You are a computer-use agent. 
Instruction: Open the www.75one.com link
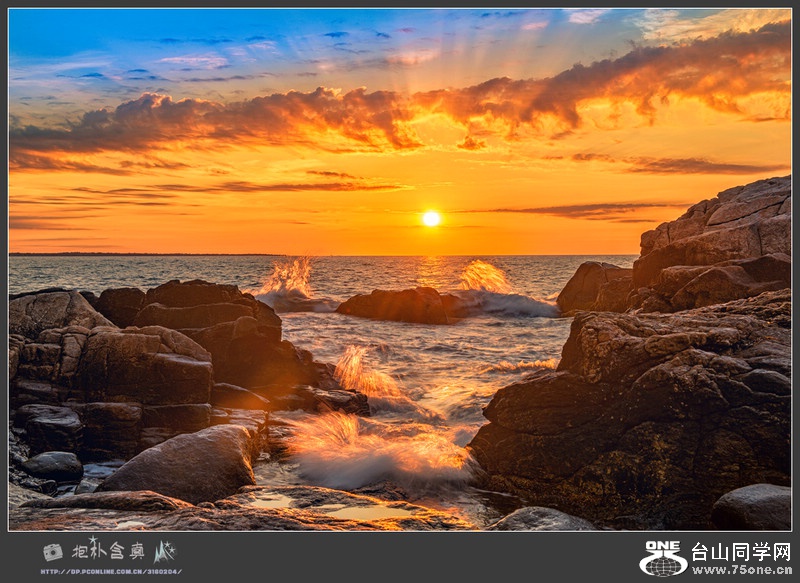coord(741,571)
